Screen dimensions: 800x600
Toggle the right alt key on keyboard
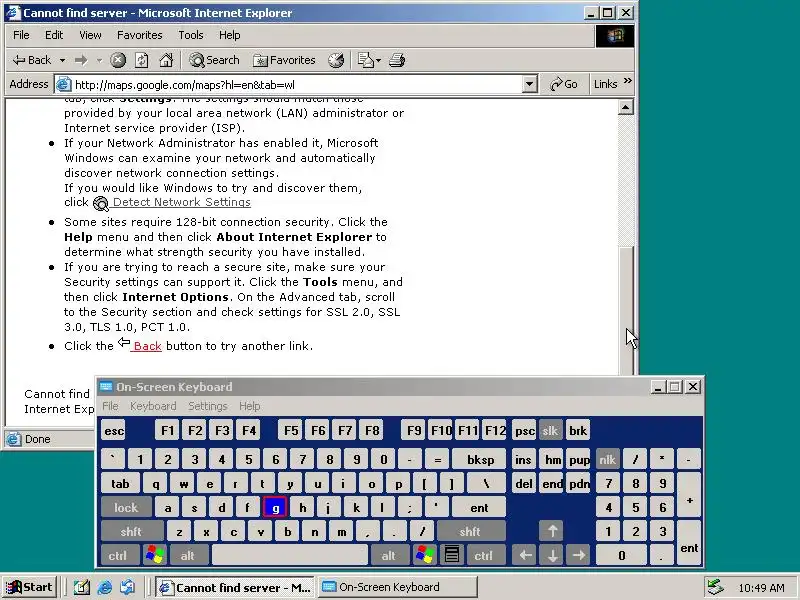(x=389, y=555)
